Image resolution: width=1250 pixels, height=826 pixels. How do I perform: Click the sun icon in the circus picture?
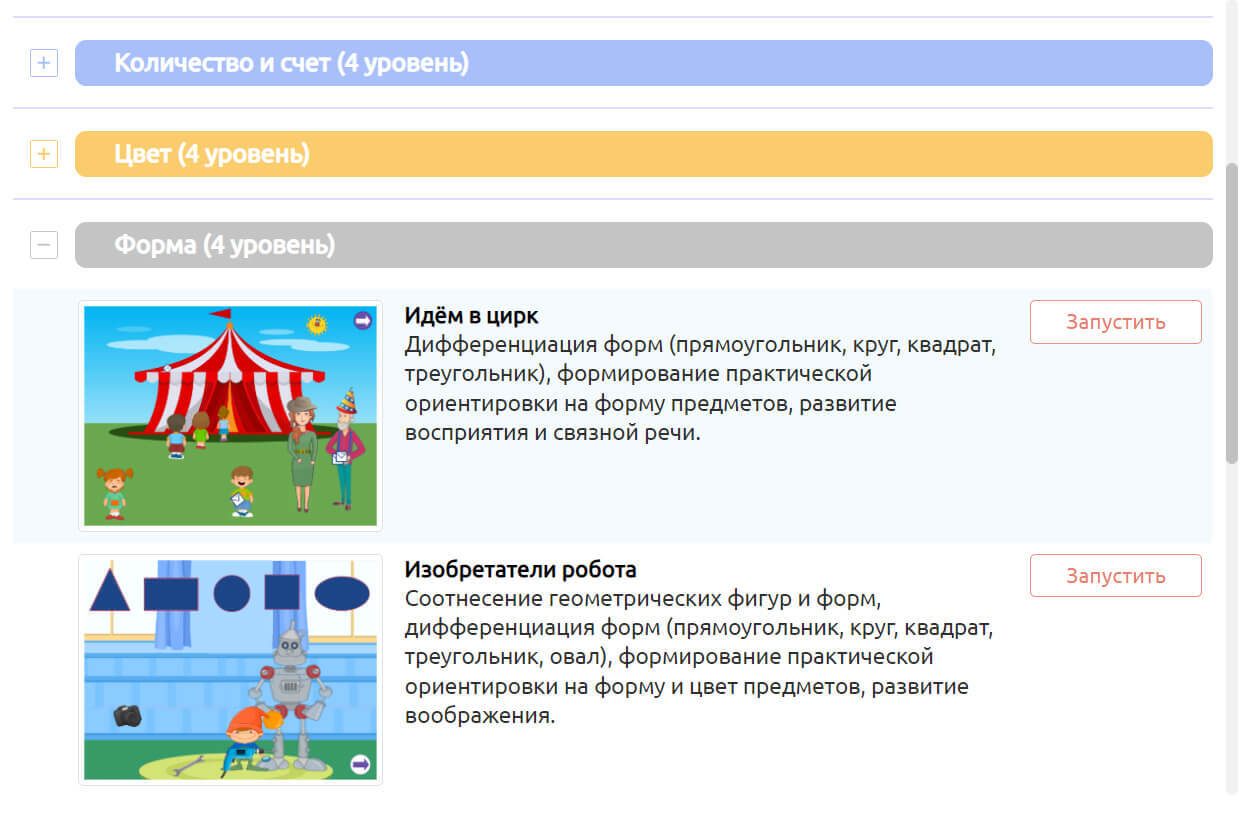click(x=317, y=324)
